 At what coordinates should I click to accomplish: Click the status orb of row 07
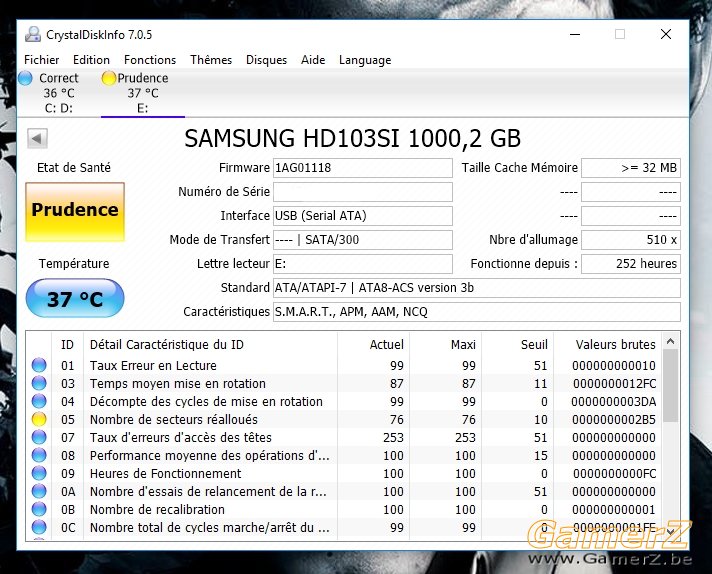tap(39, 437)
